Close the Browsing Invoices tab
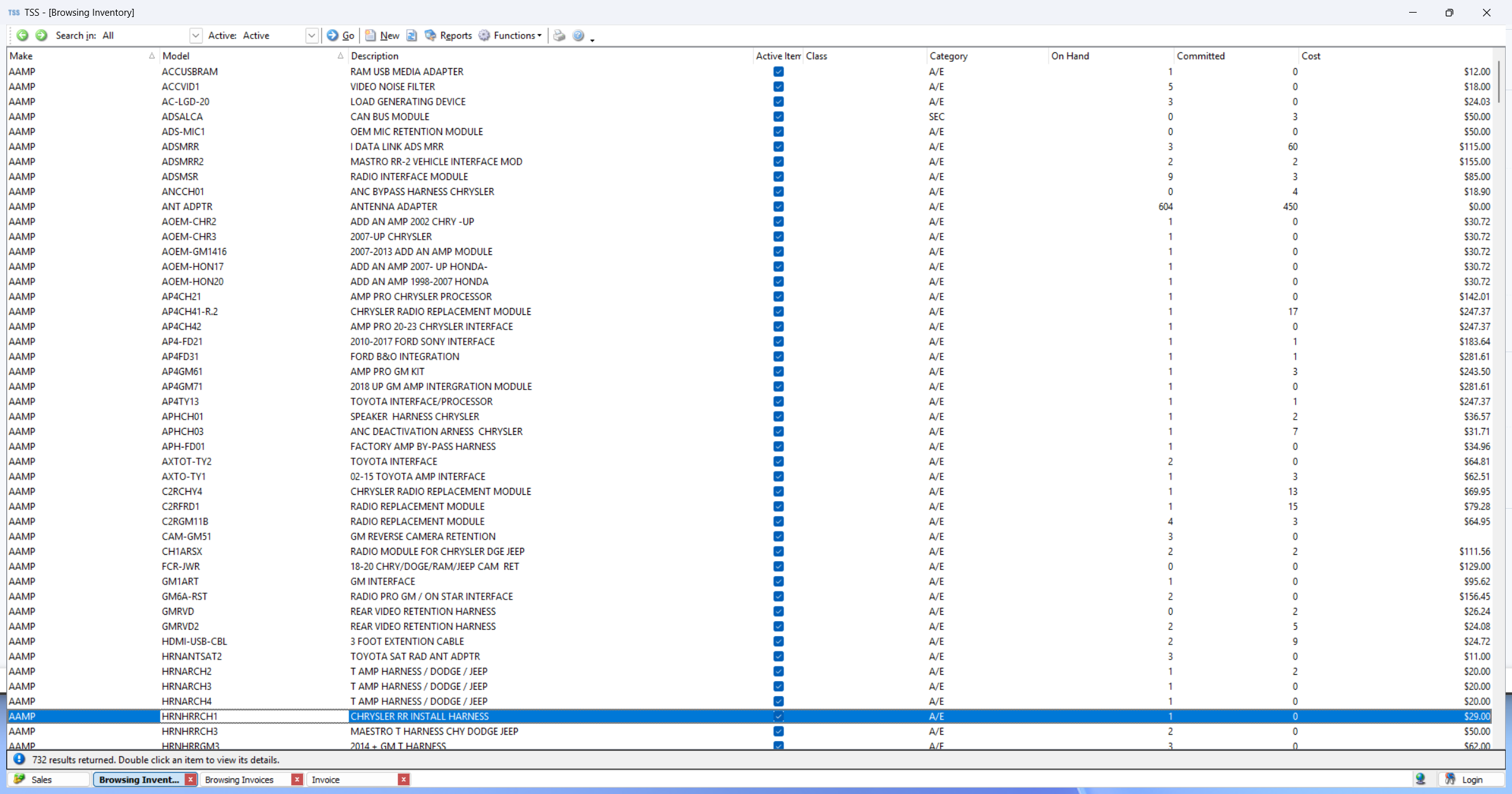1512x794 pixels. pos(297,779)
